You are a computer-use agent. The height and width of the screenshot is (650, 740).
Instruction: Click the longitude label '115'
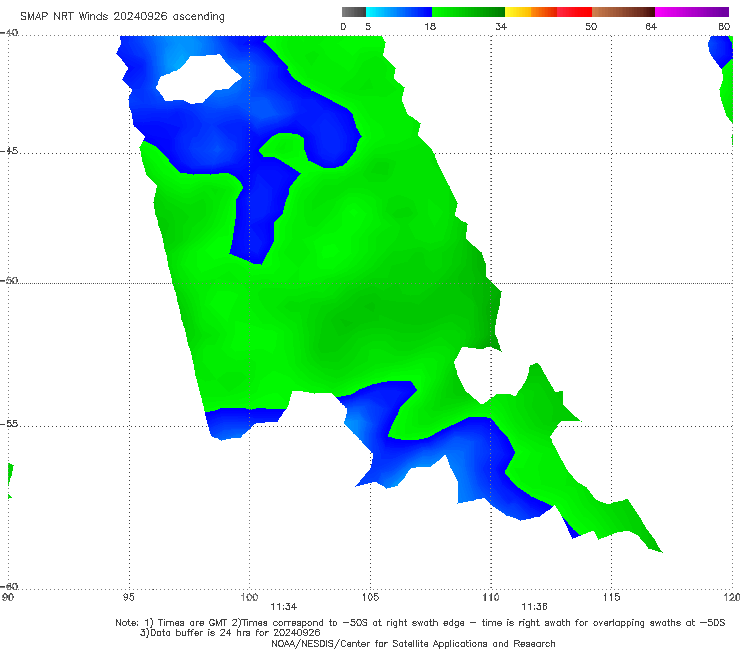pyautogui.click(x=612, y=597)
